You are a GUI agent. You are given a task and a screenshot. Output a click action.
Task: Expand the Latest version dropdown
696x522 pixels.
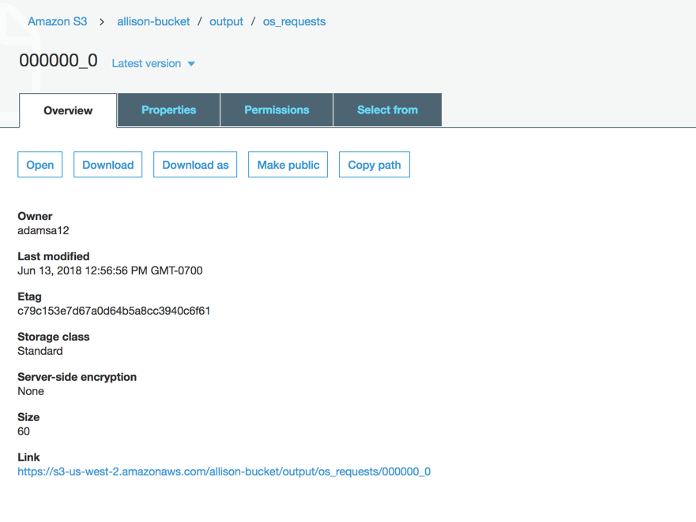click(x=153, y=63)
